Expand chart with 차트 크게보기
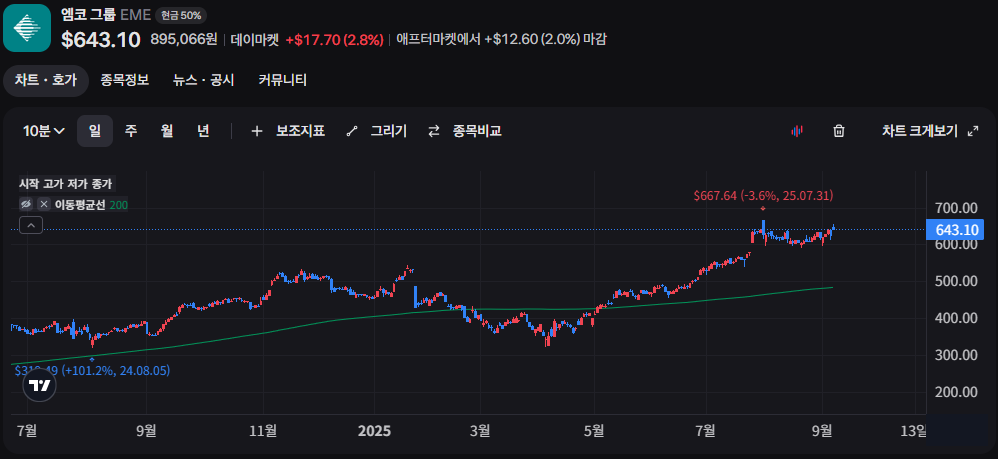The width and height of the screenshot is (998, 459). coord(929,131)
